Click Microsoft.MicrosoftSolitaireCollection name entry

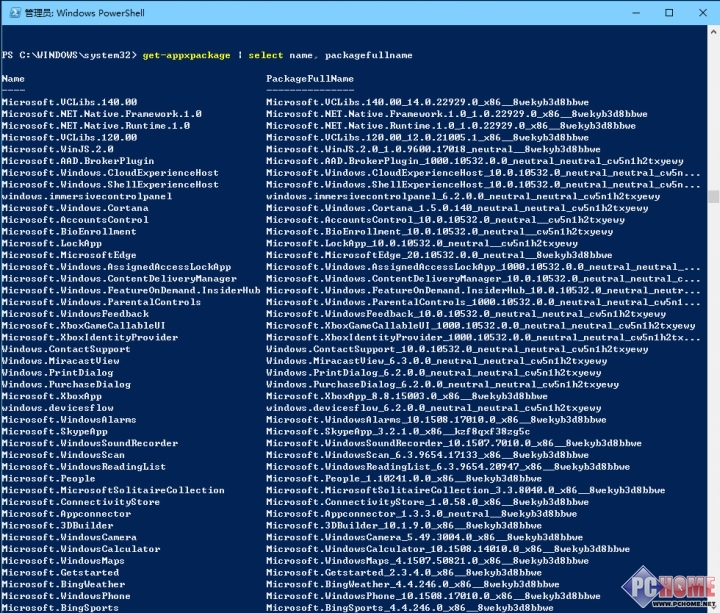tap(113, 490)
